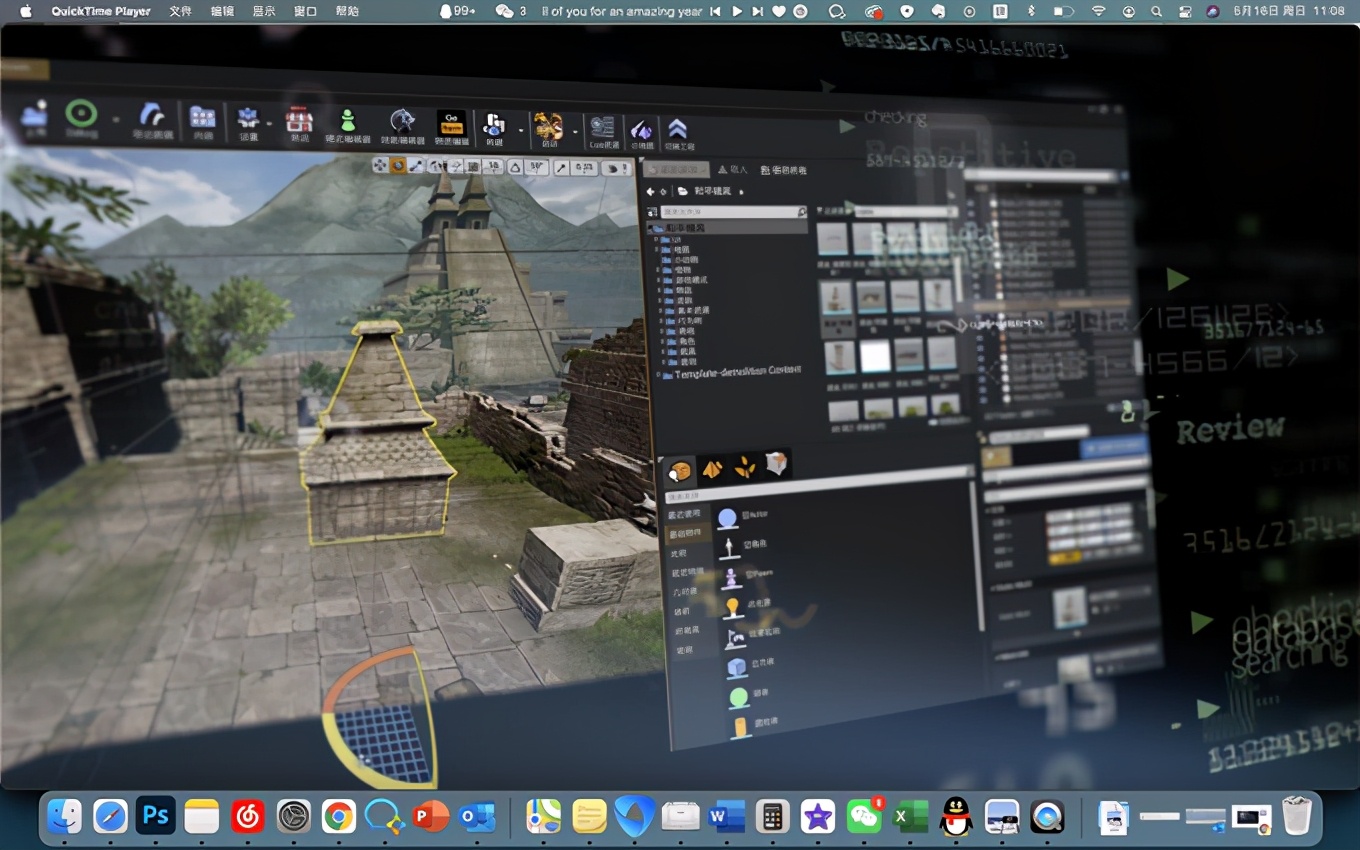The width and height of the screenshot is (1360, 850).
Task: Click the double up-chevron icon in editor toolbar
Action: coord(678,129)
